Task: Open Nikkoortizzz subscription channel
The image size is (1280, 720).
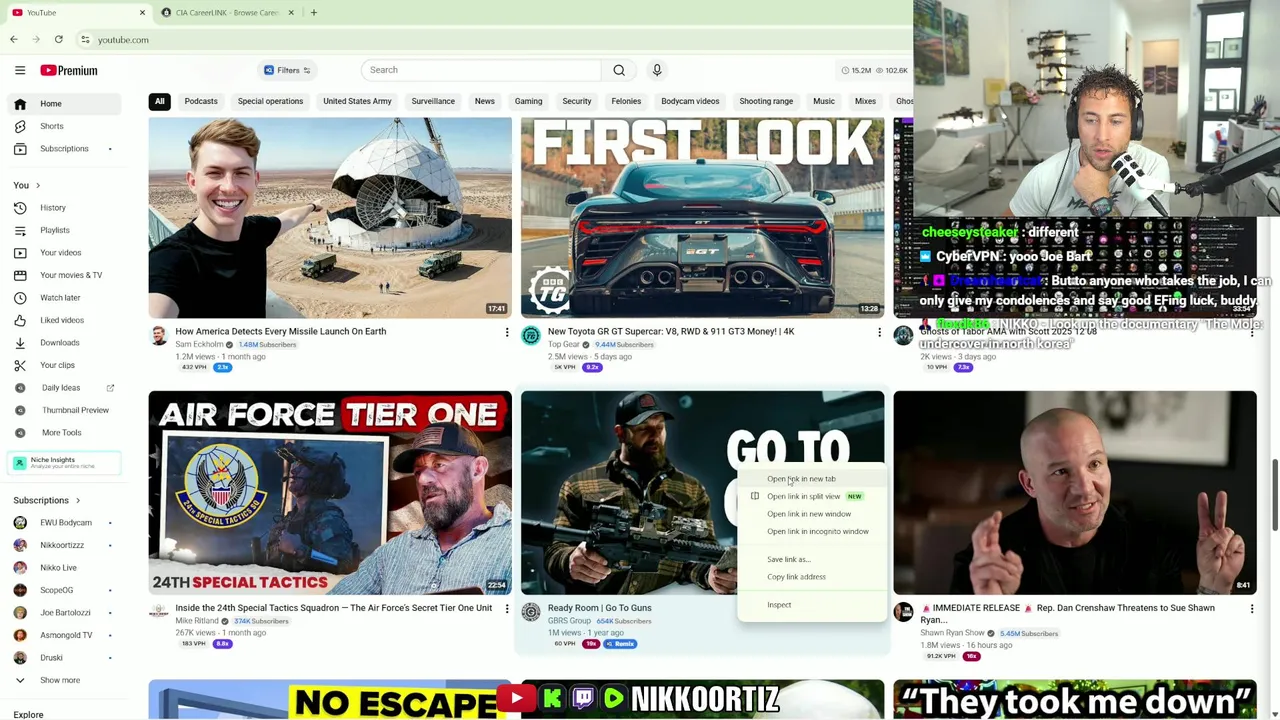Action: [62, 545]
